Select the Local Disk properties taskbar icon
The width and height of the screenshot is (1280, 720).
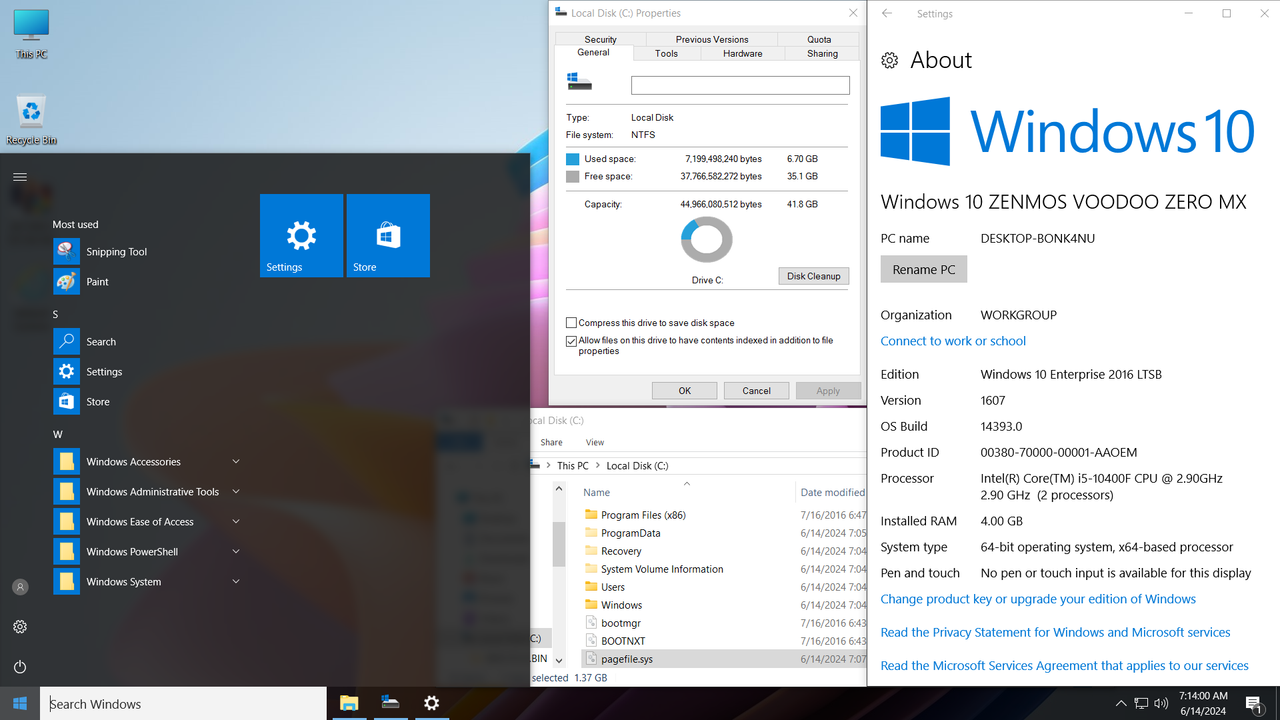(390, 703)
